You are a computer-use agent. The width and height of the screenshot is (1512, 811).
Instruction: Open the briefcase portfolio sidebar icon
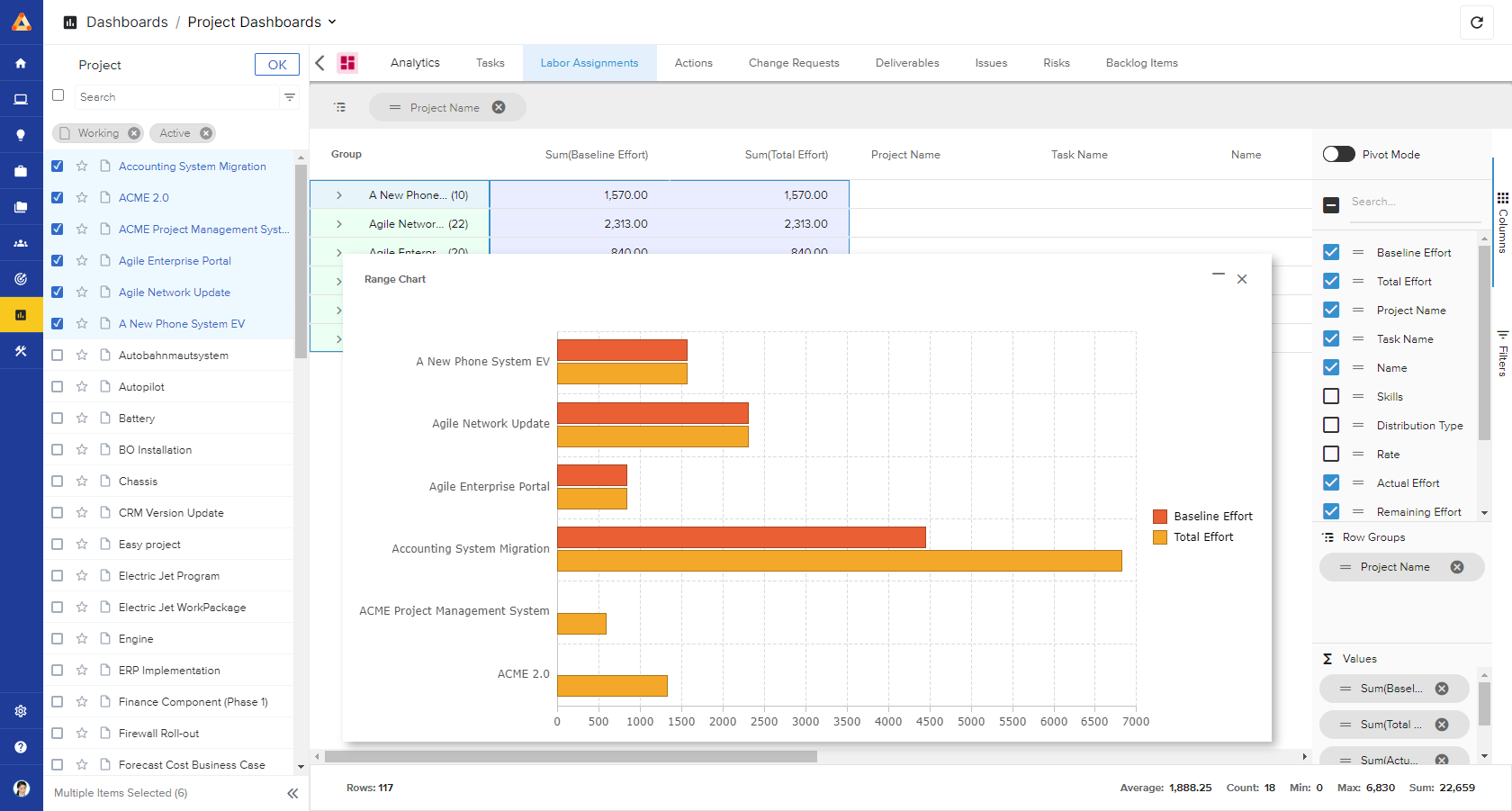21,171
